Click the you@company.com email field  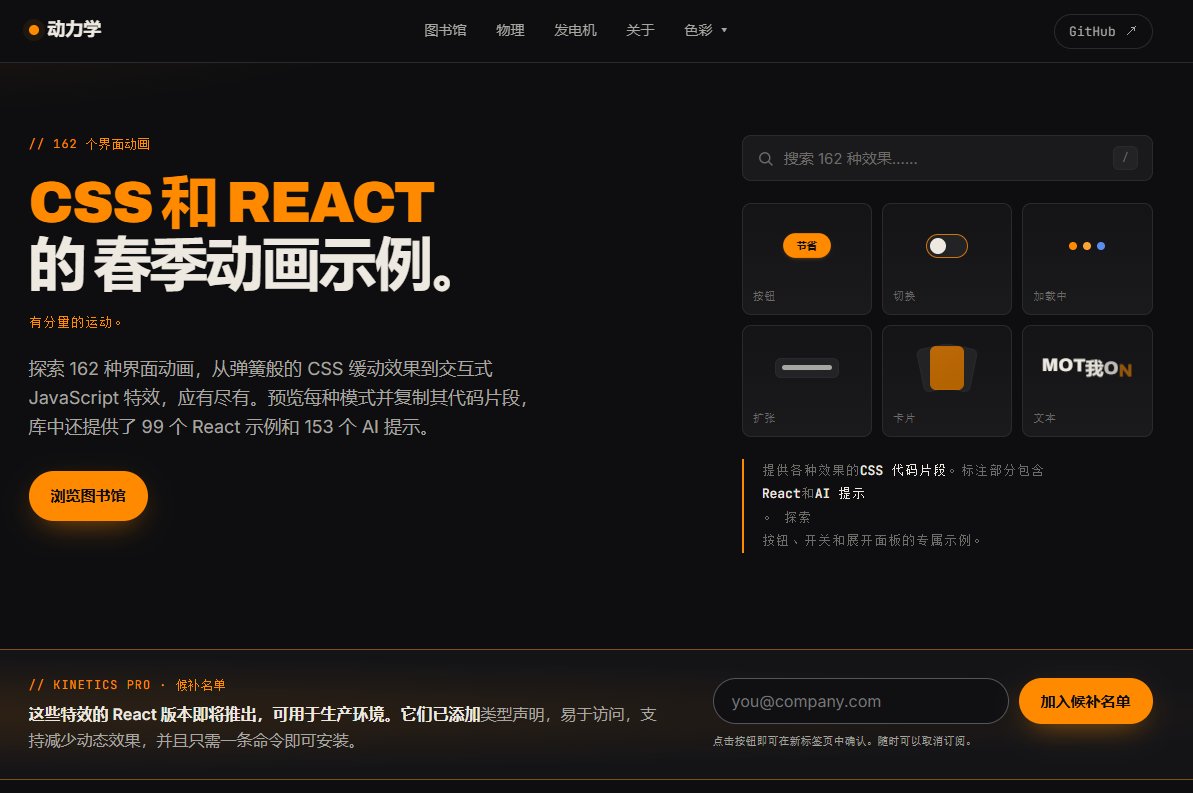point(861,701)
